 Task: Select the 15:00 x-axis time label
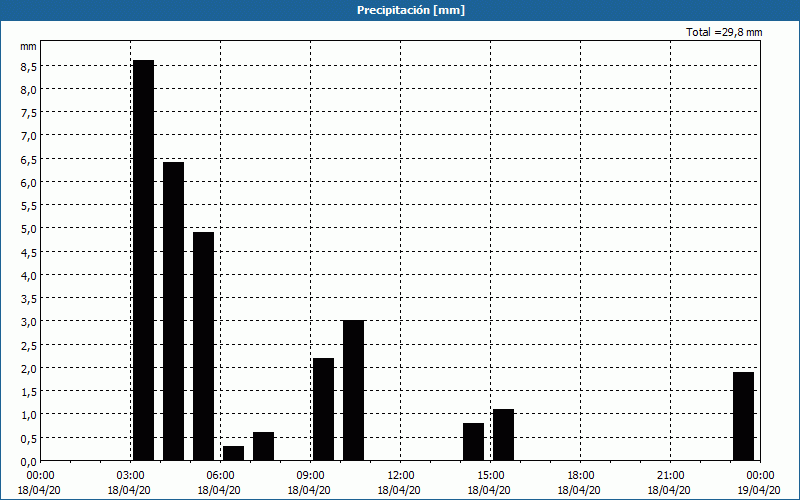tap(491, 476)
